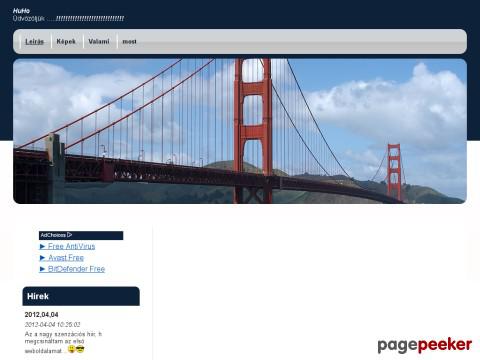
Task: Go to the Képek page
Action: 66,41
